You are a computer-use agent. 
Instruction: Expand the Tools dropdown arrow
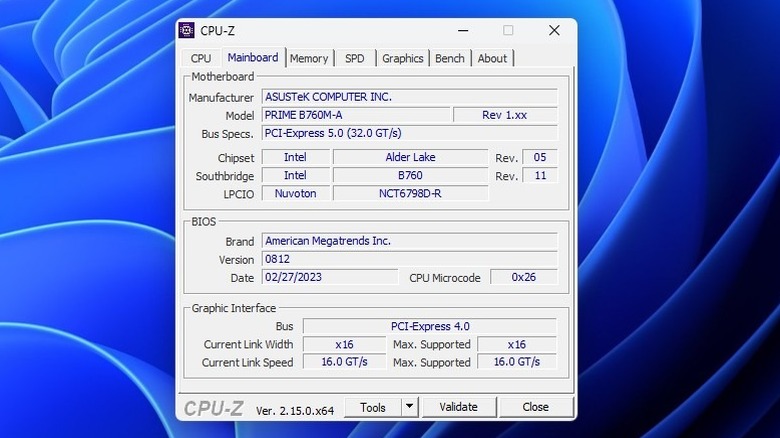tap(409, 407)
